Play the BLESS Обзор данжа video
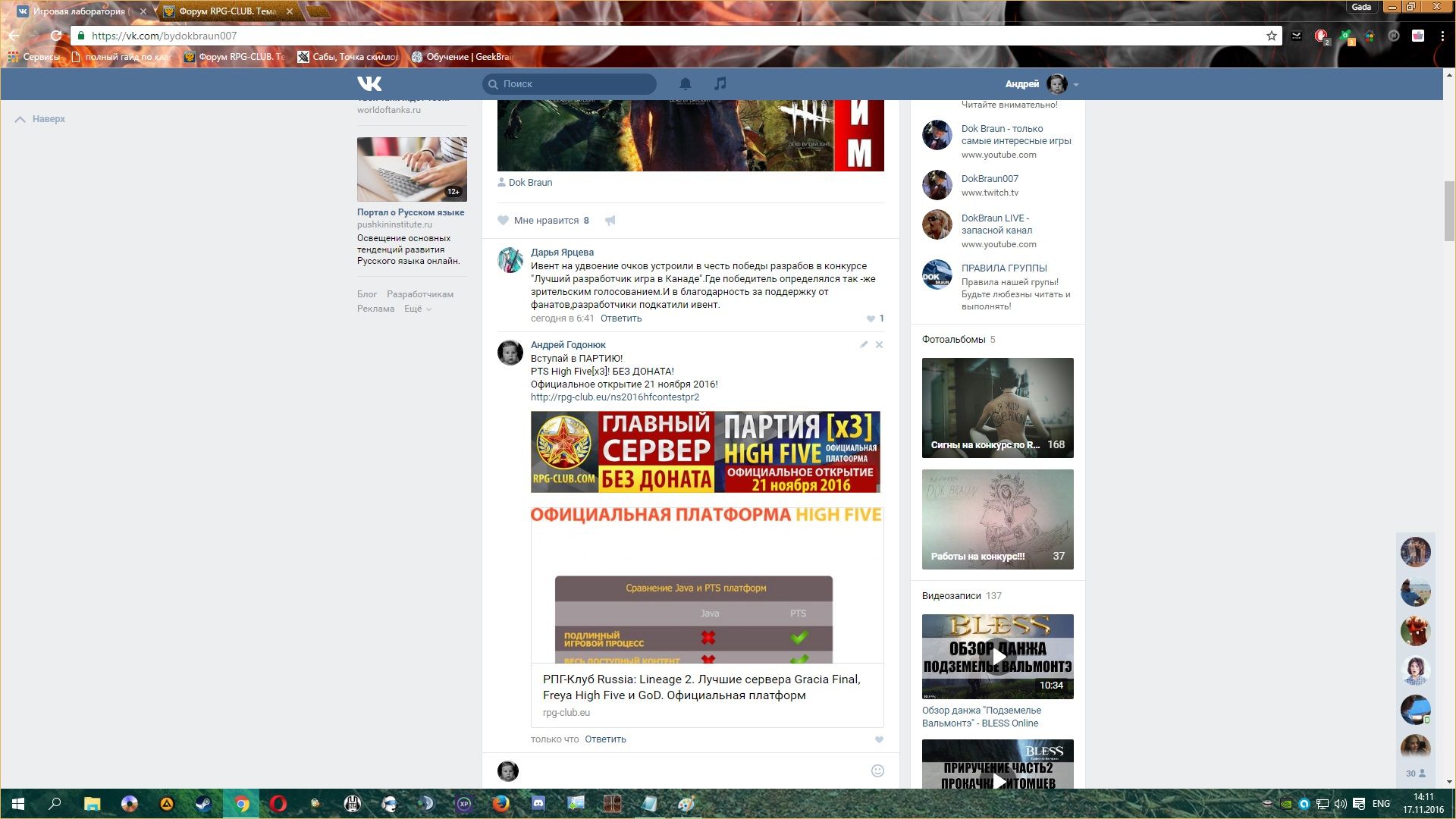The image size is (1456, 819). (997, 657)
